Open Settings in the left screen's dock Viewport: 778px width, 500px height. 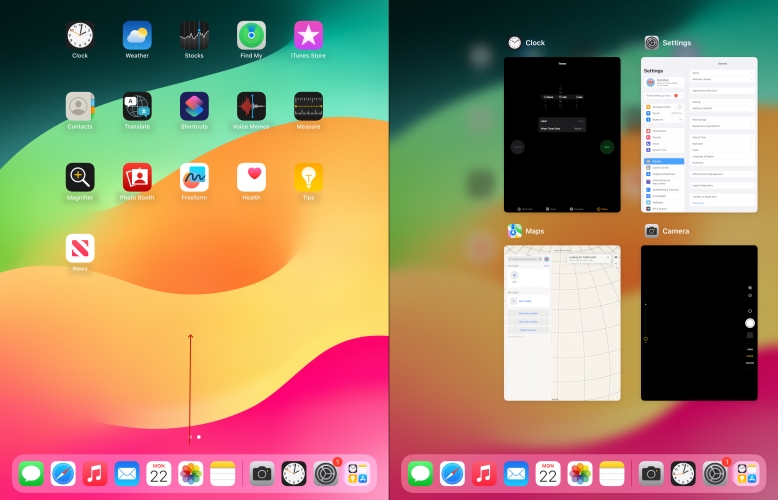(x=326, y=474)
